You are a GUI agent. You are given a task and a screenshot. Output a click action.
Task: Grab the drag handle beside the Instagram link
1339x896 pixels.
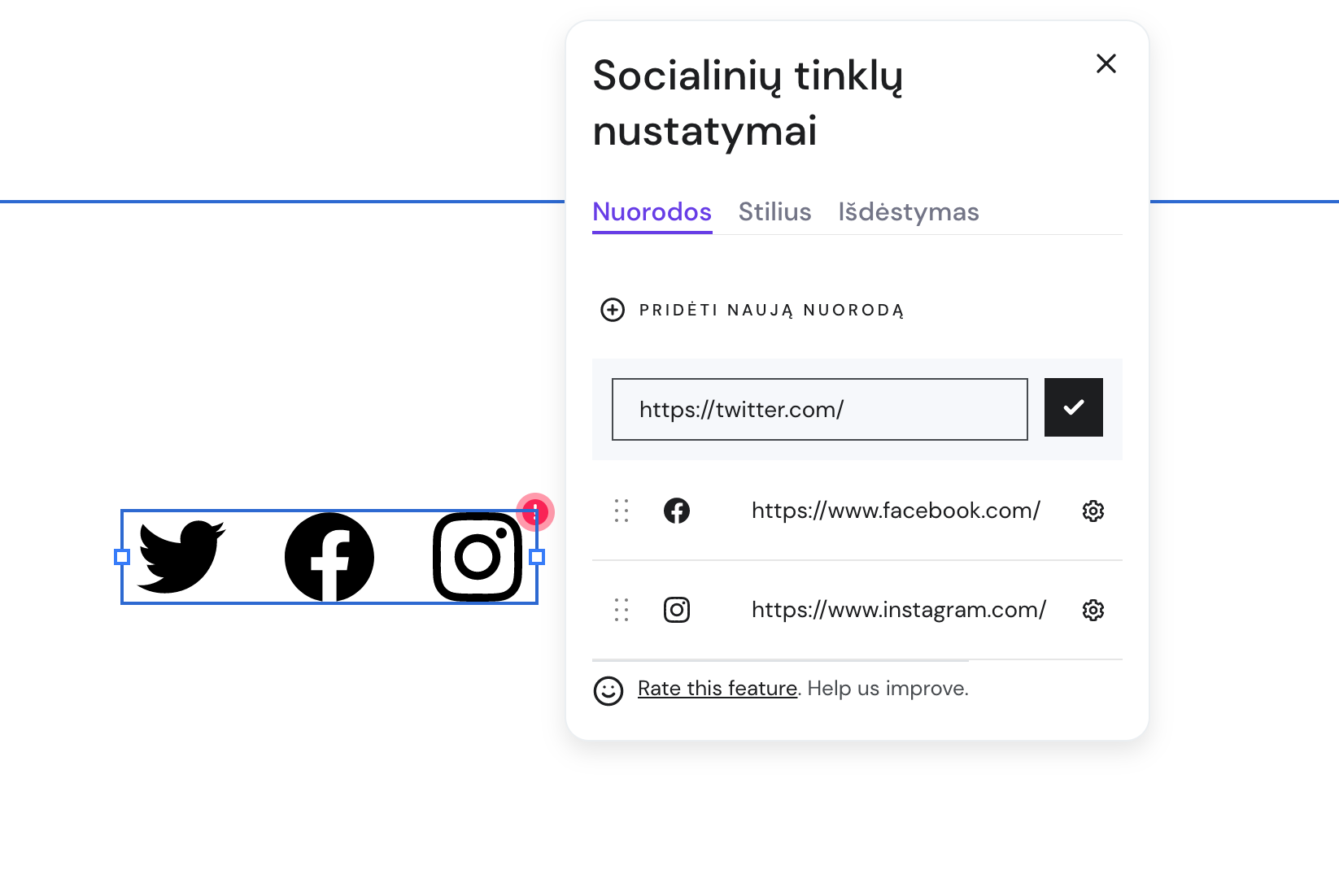point(621,610)
